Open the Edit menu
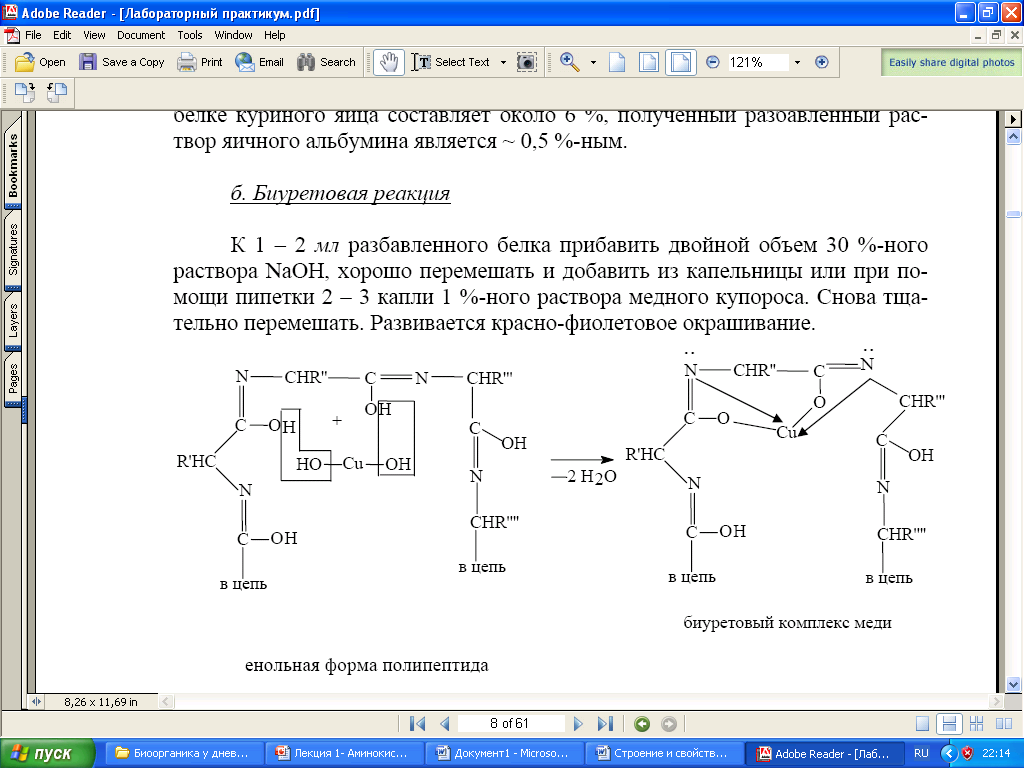This screenshot has height=768, width=1024. (x=62, y=35)
